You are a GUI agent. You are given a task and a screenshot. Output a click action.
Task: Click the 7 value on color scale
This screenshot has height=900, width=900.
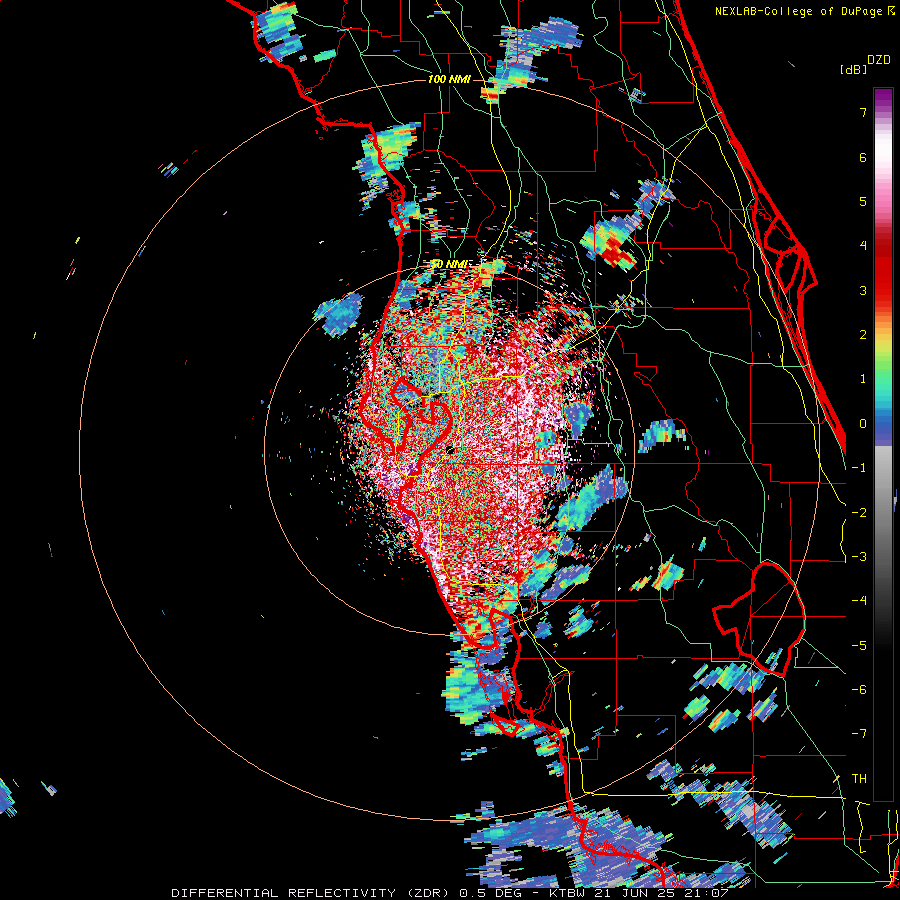(x=863, y=112)
